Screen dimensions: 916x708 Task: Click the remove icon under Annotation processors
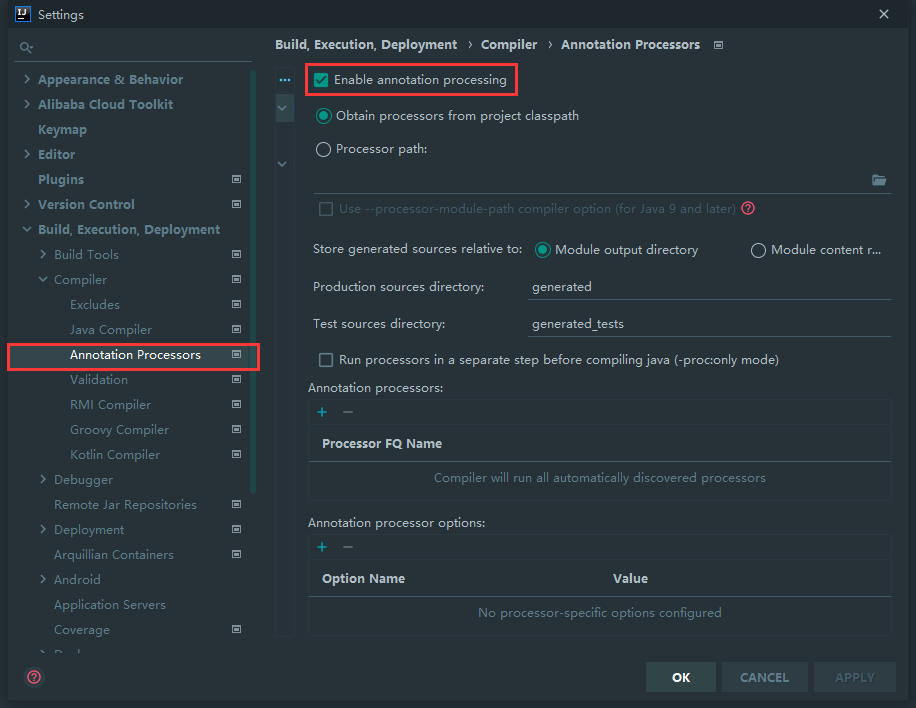point(348,412)
